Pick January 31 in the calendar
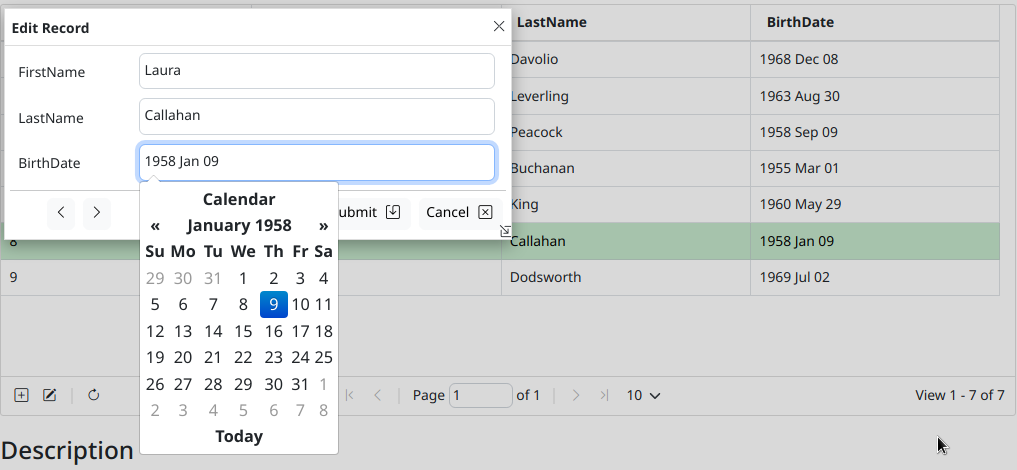 pyautogui.click(x=300, y=384)
